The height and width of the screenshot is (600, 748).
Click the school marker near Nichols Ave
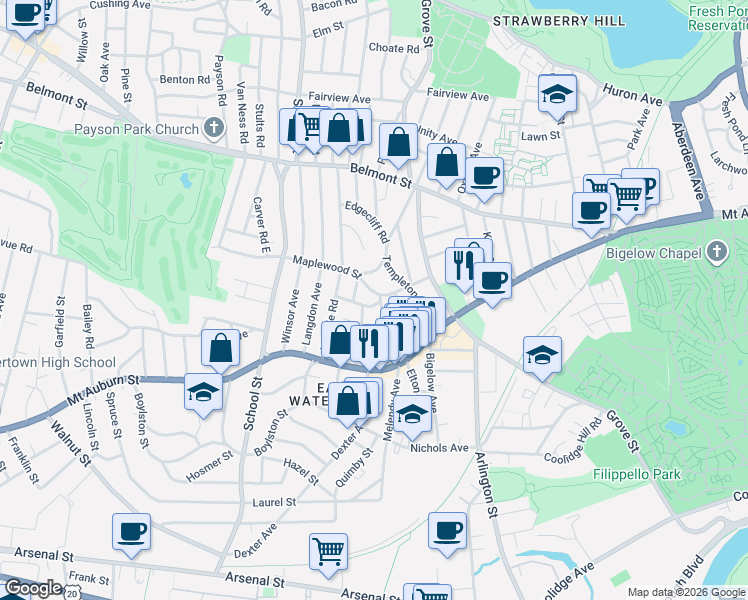(x=412, y=414)
